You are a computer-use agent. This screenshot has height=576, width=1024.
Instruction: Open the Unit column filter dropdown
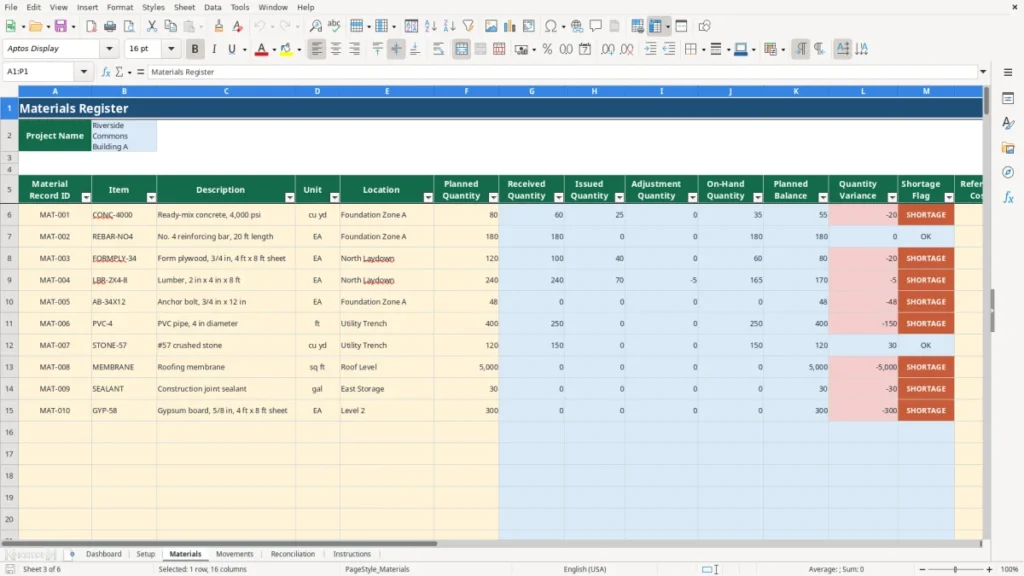click(334, 197)
